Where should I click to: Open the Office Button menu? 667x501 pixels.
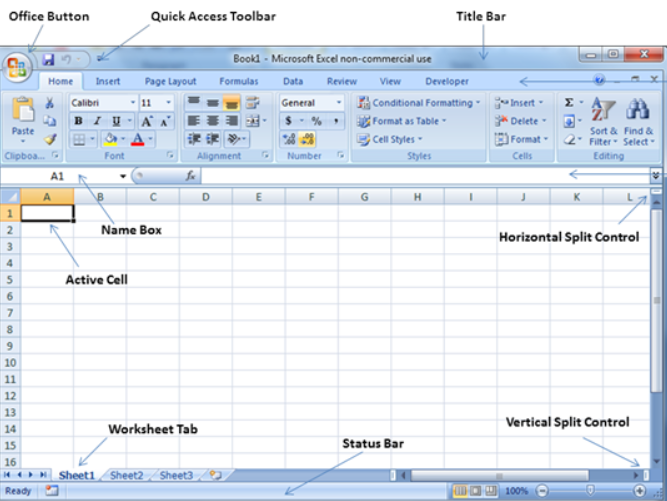(18, 67)
